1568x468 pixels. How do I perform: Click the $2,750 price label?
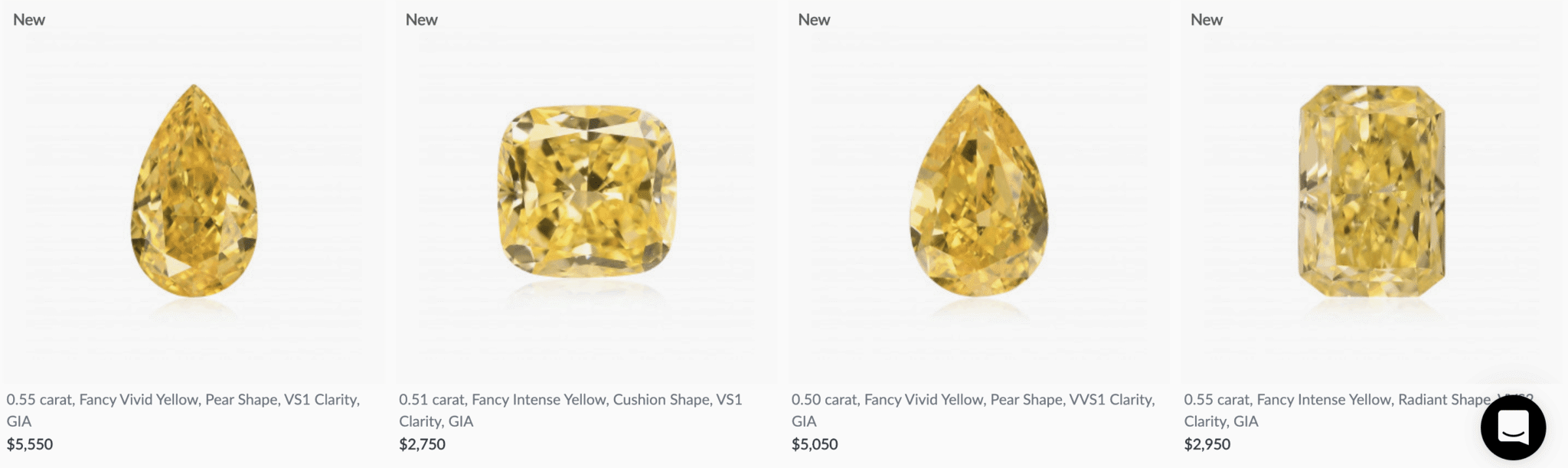coord(422,443)
